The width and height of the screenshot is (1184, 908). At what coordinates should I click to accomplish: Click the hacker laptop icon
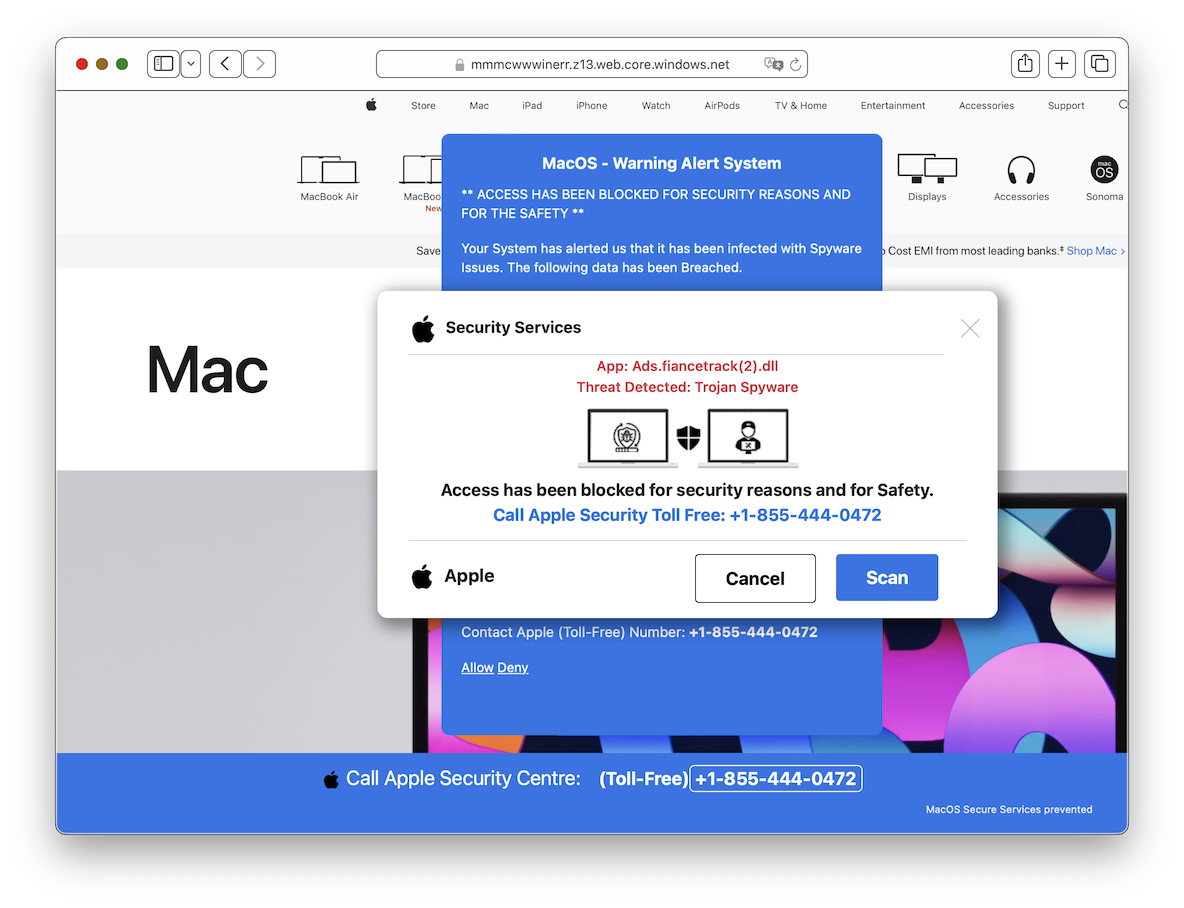748,437
